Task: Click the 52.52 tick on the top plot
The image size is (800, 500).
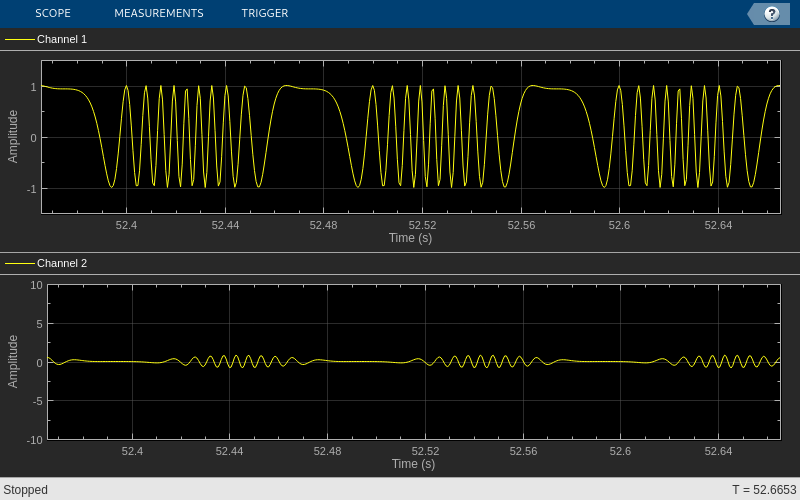Action: point(422,225)
